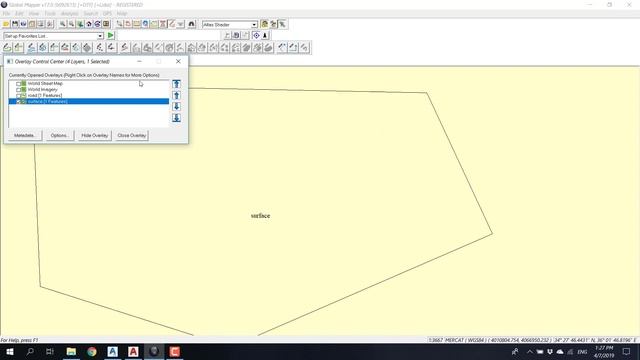
Task: Open the Help menu
Action: (x=122, y=13)
